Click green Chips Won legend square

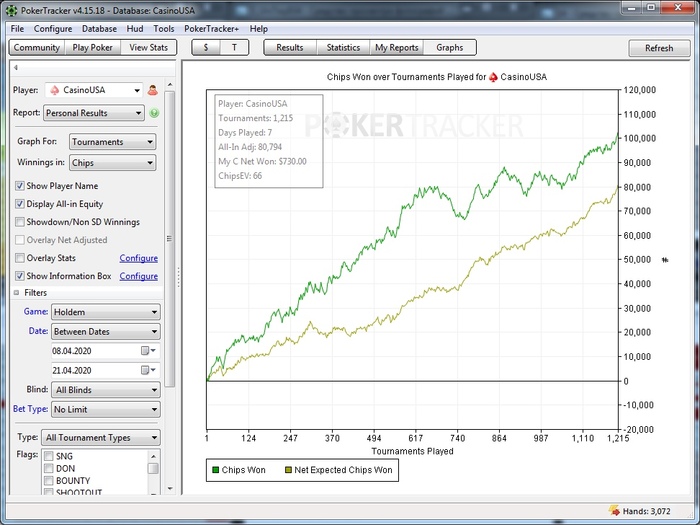(216, 470)
